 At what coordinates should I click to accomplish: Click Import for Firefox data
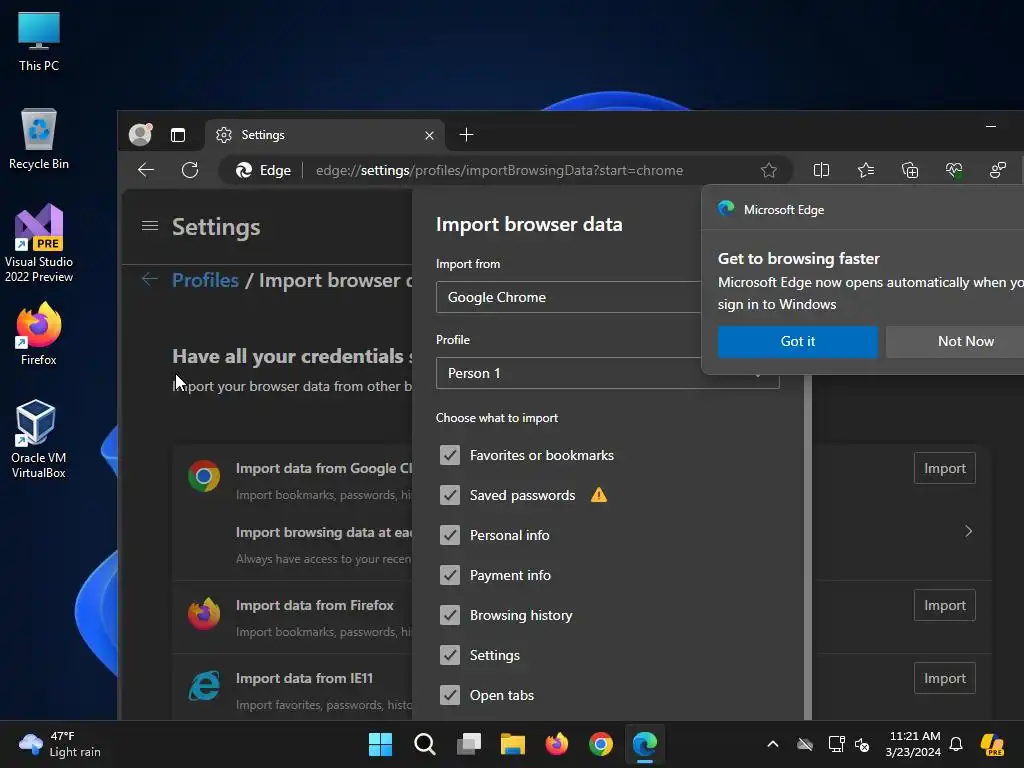(x=944, y=605)
